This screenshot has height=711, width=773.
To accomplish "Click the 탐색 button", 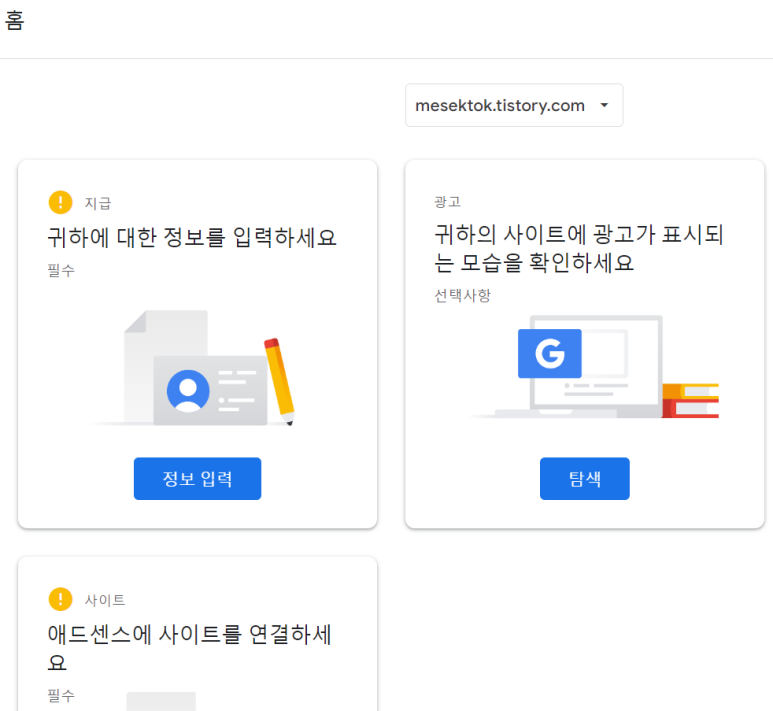I will tap(585, 478).
